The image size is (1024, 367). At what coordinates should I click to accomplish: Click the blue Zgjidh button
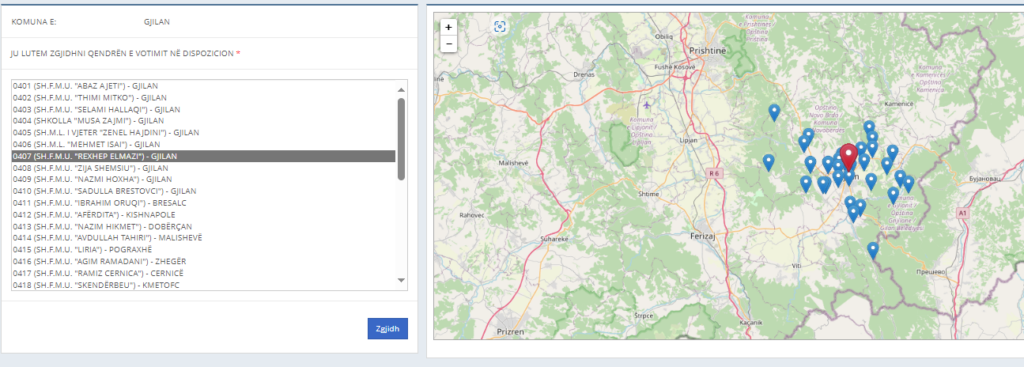387,328
